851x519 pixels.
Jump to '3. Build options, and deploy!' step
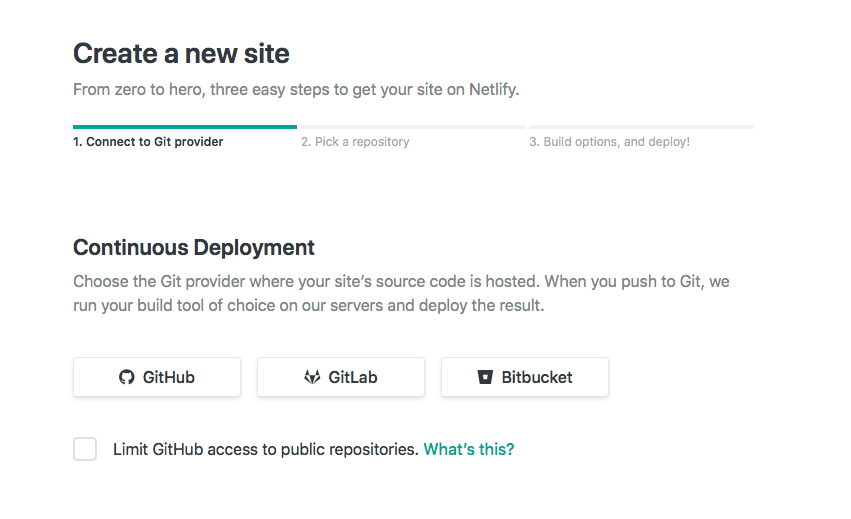tap(609, 142)
